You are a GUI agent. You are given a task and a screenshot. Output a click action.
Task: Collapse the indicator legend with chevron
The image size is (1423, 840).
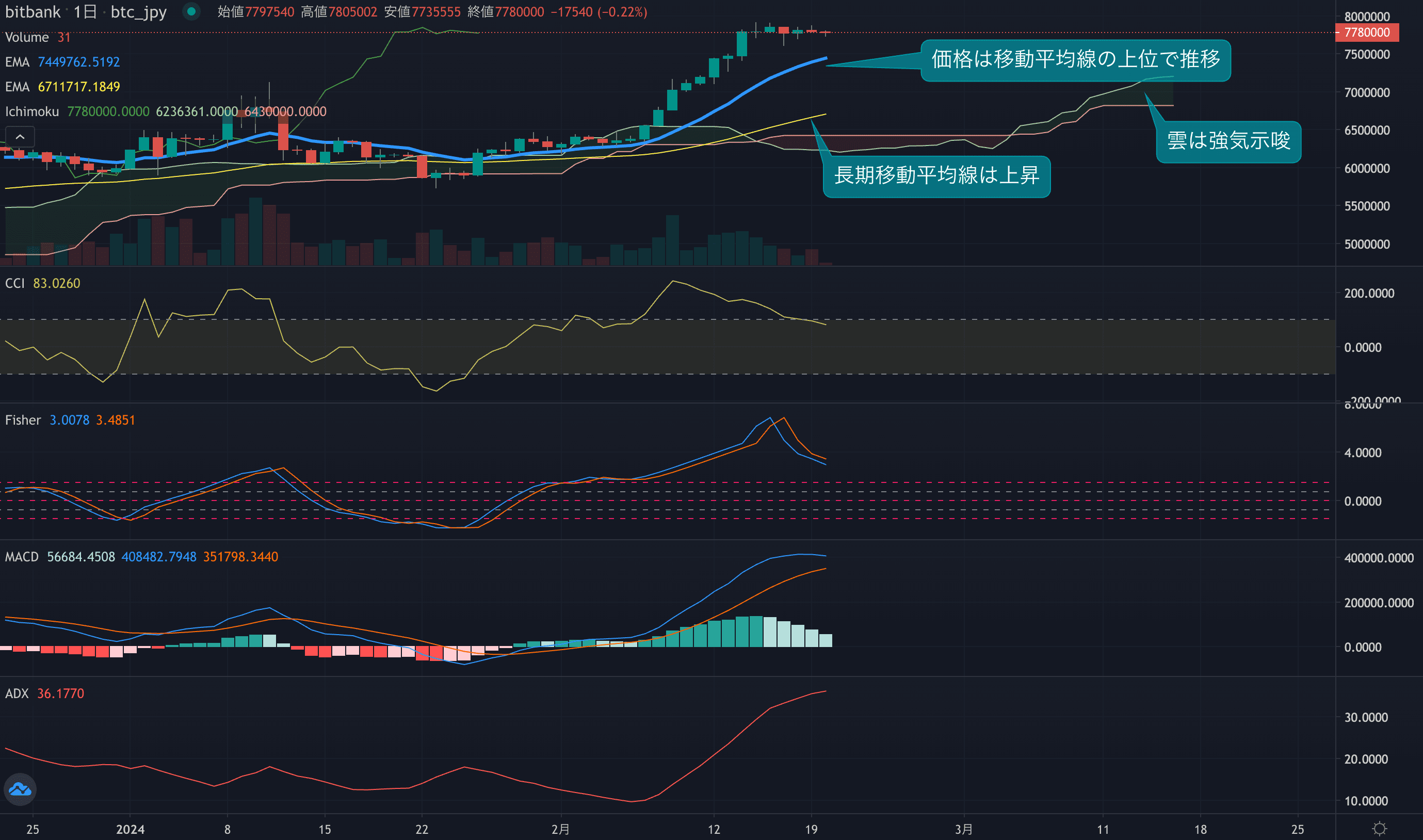pyautogui.click(x=20, y=137)
